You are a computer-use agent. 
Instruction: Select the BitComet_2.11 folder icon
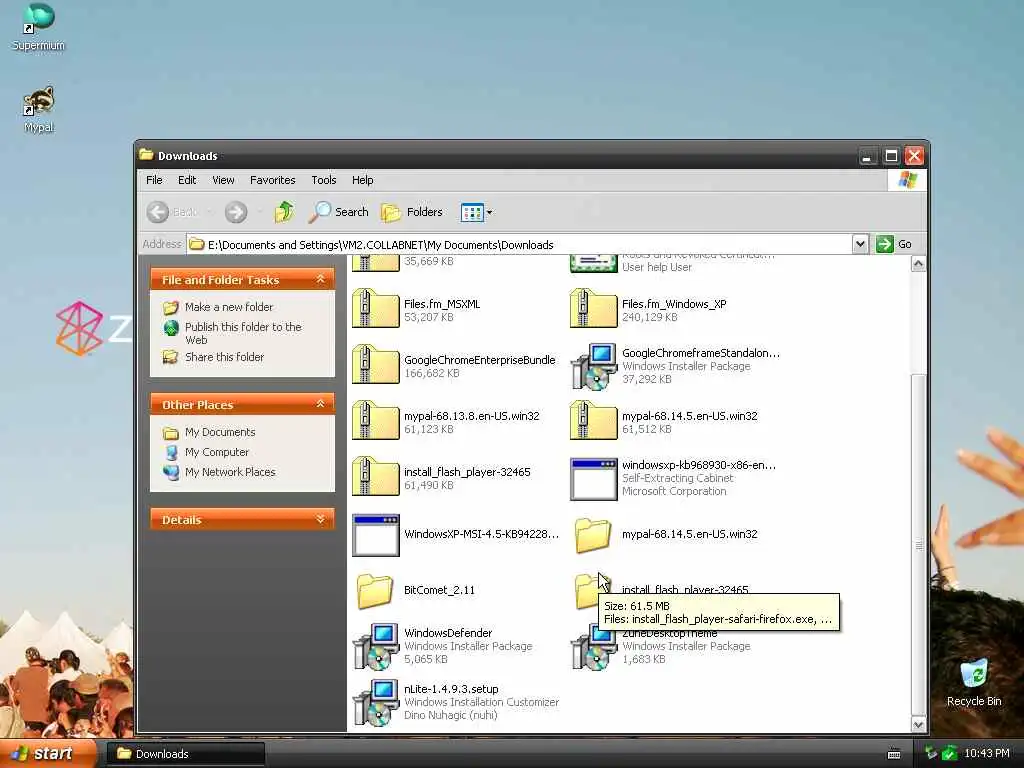pos(375,591)
